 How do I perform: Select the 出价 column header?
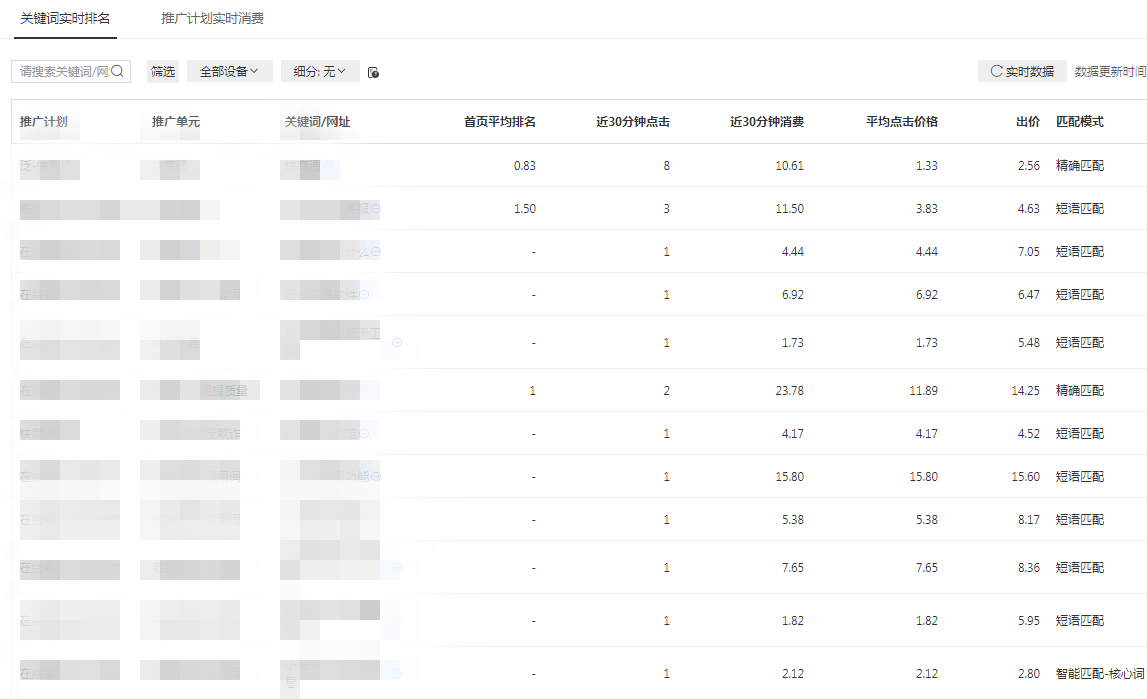coord(1027,122)
